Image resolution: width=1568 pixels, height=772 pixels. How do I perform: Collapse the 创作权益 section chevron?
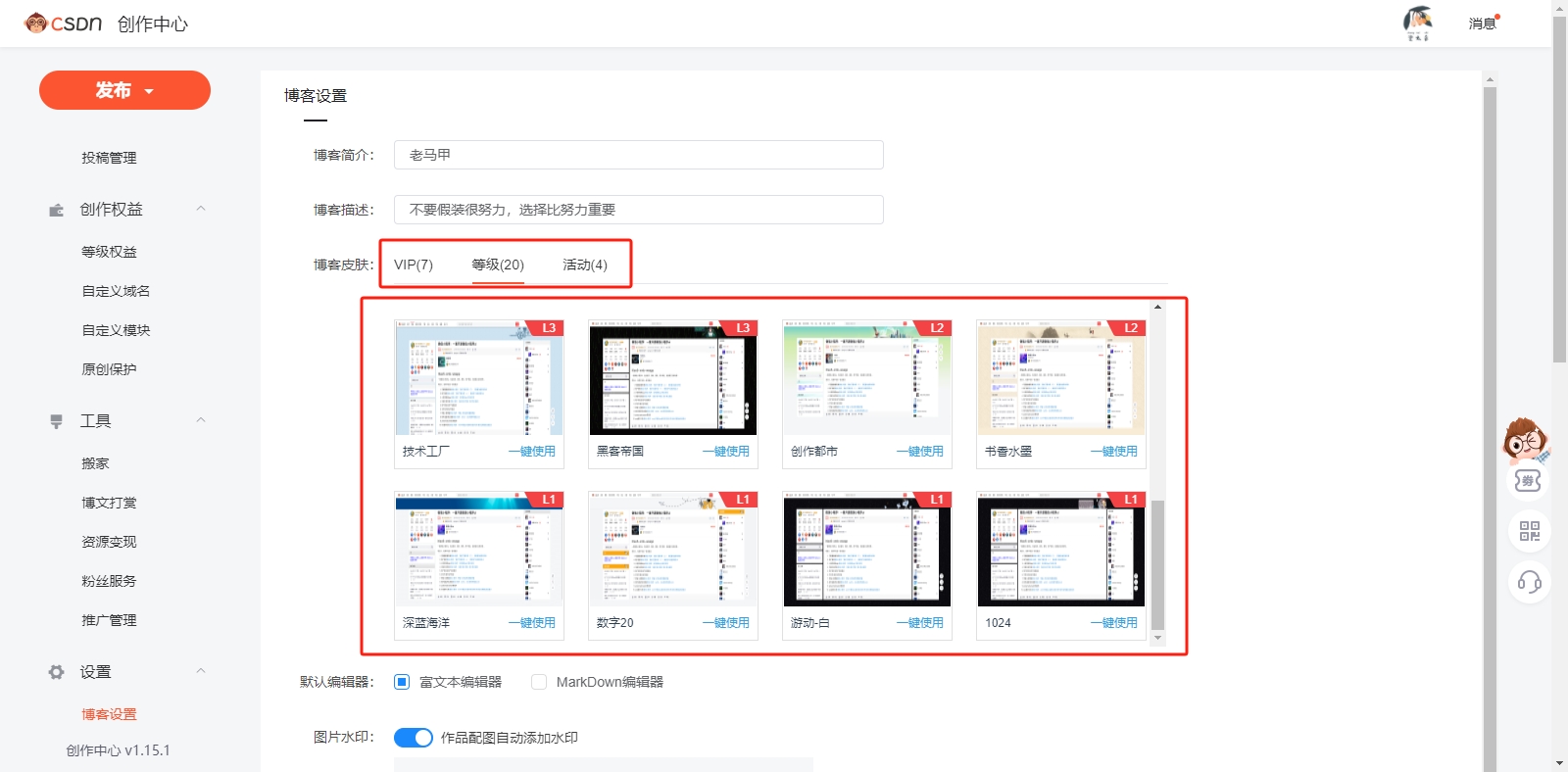201,208
